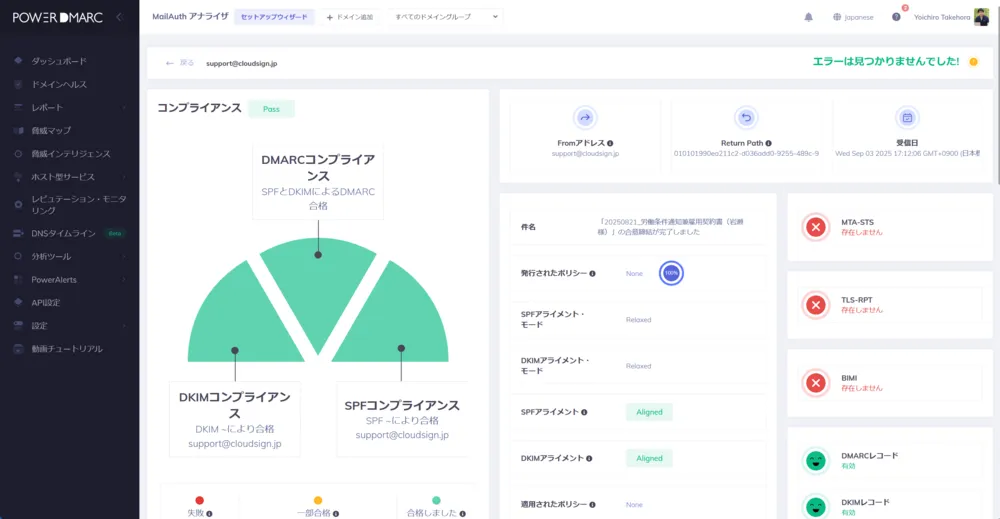Click the Pass compliance badge

(x=271, y=109)
